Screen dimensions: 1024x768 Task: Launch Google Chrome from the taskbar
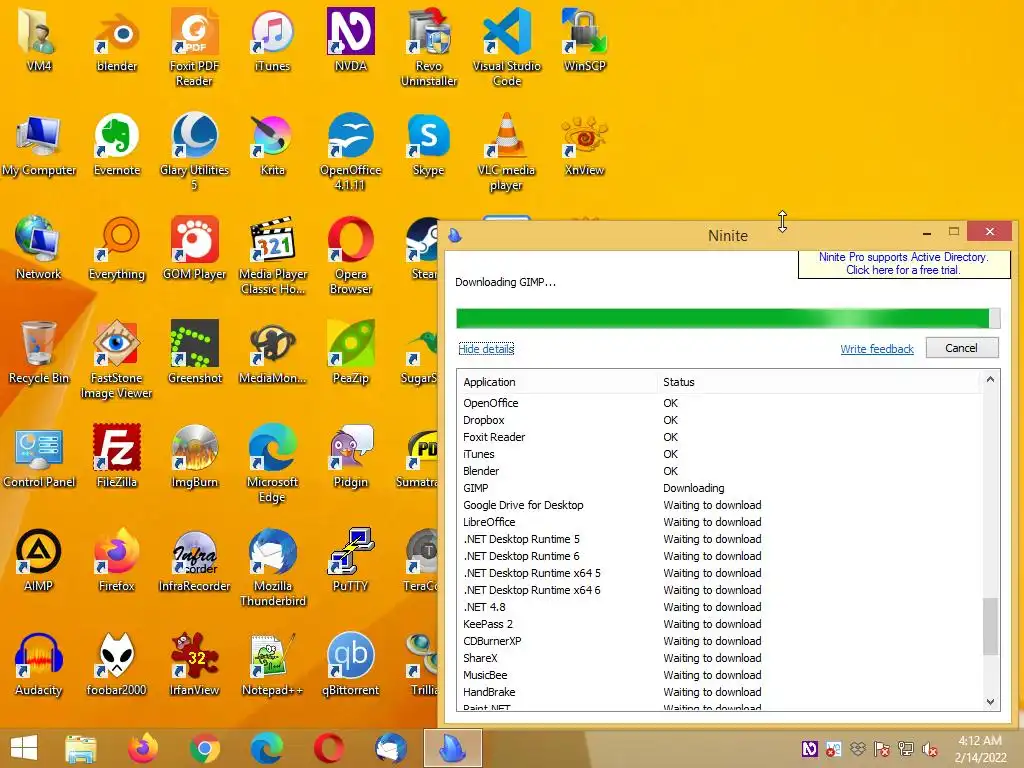point(204,748)
